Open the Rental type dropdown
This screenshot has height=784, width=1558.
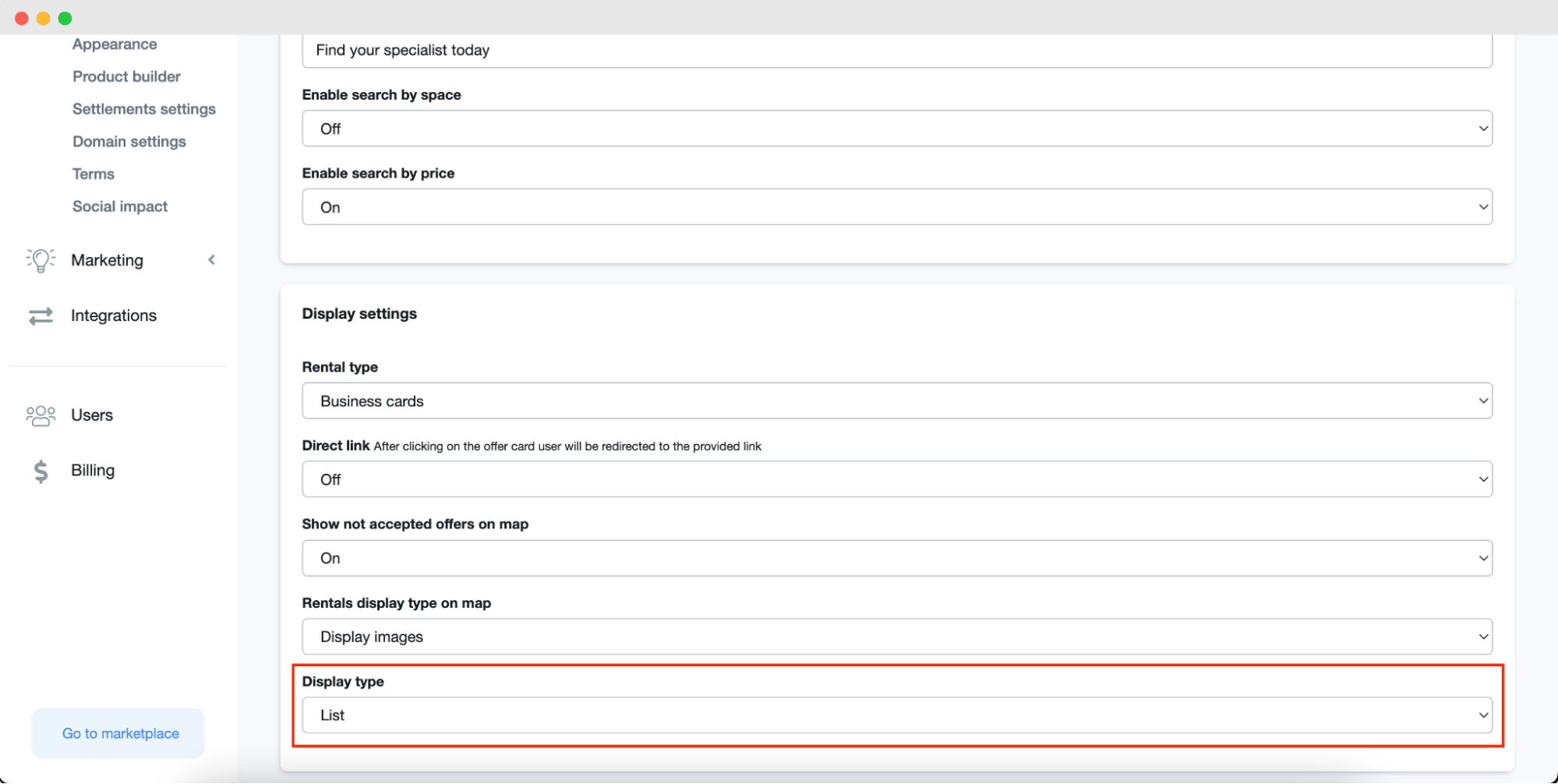point(897,401)
